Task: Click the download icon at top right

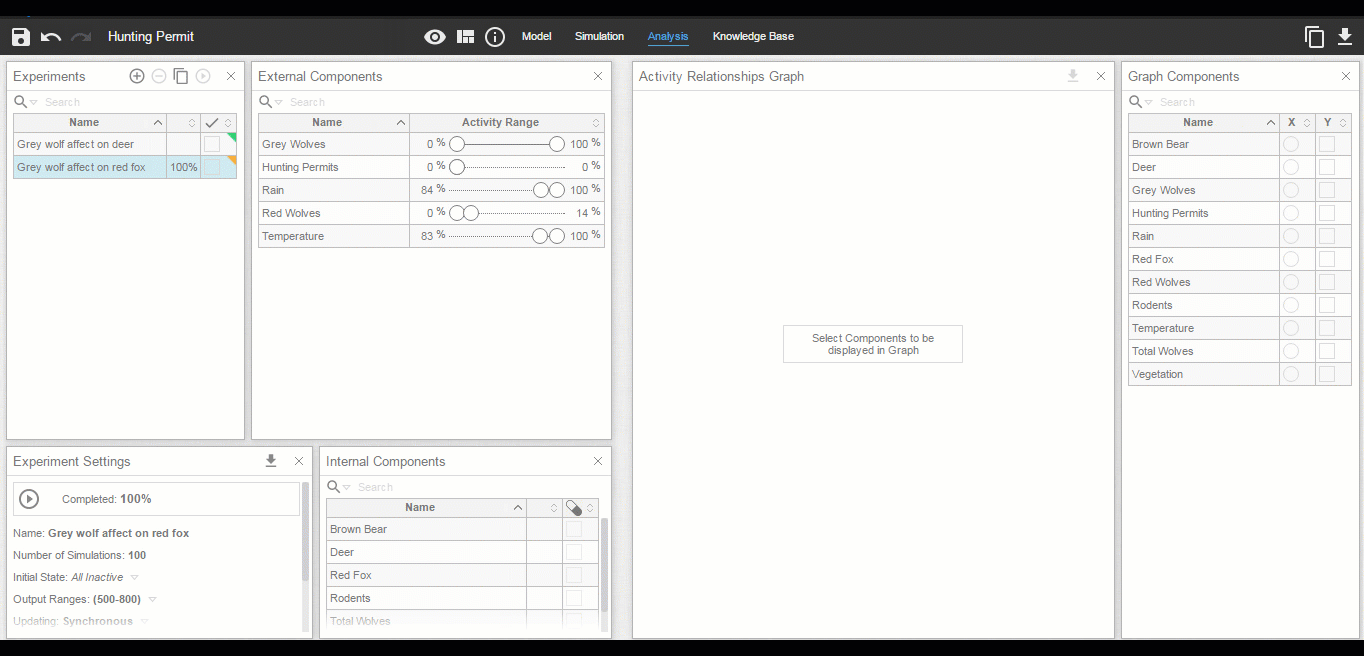Action: 1345,37
